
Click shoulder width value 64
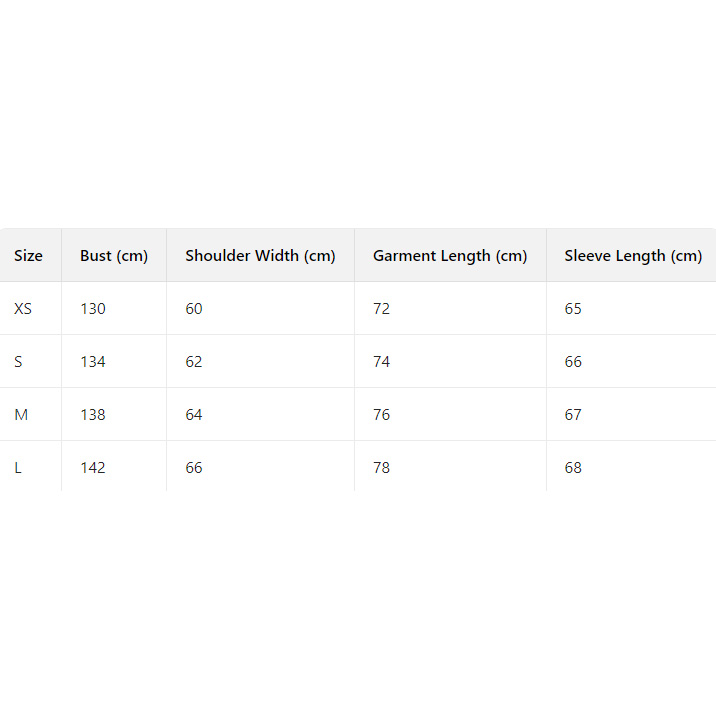194,415
